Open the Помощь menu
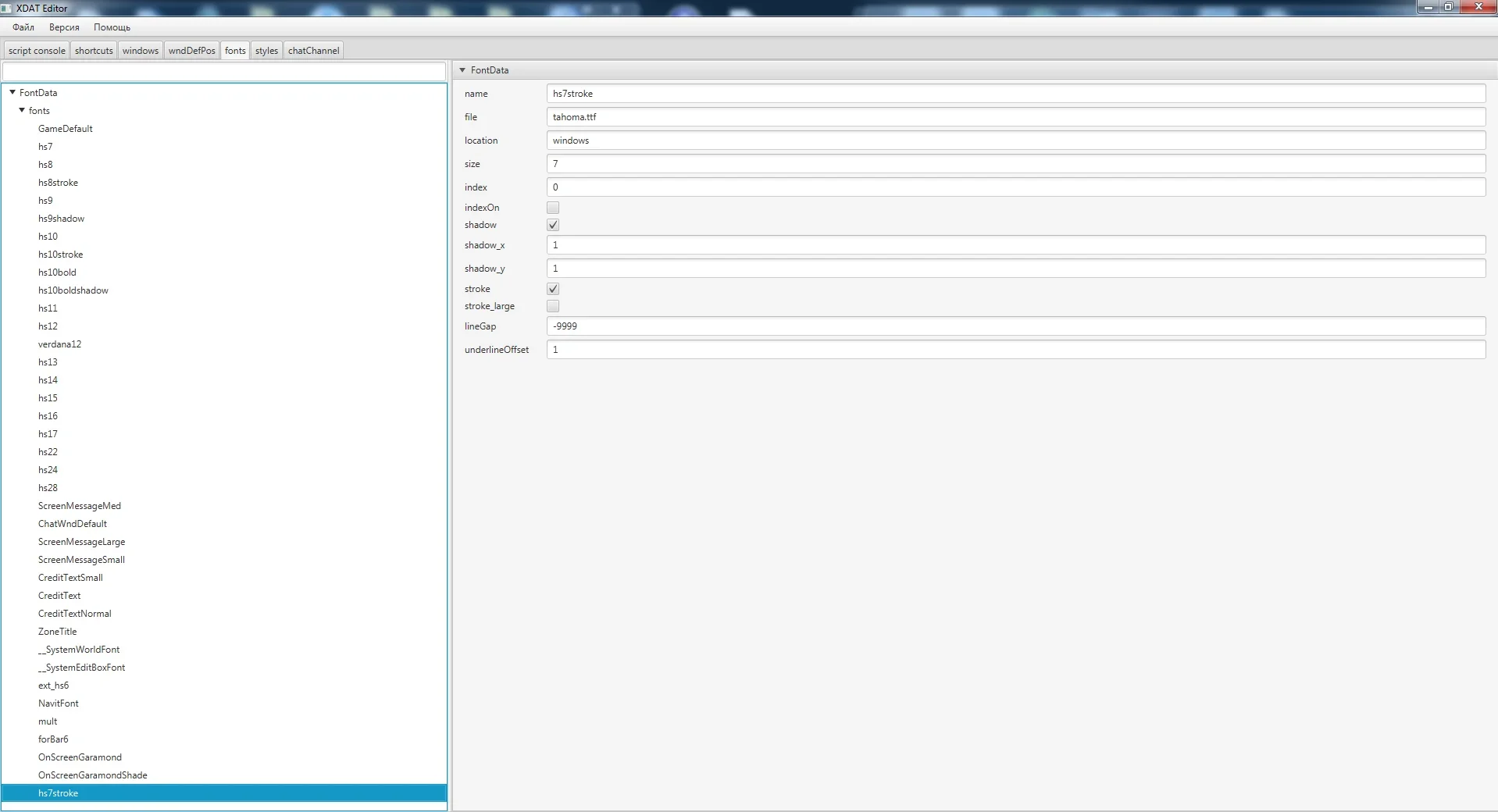The height and width of the screenshot is (812, 1498). pyautogui.click(x=112, y=27)
